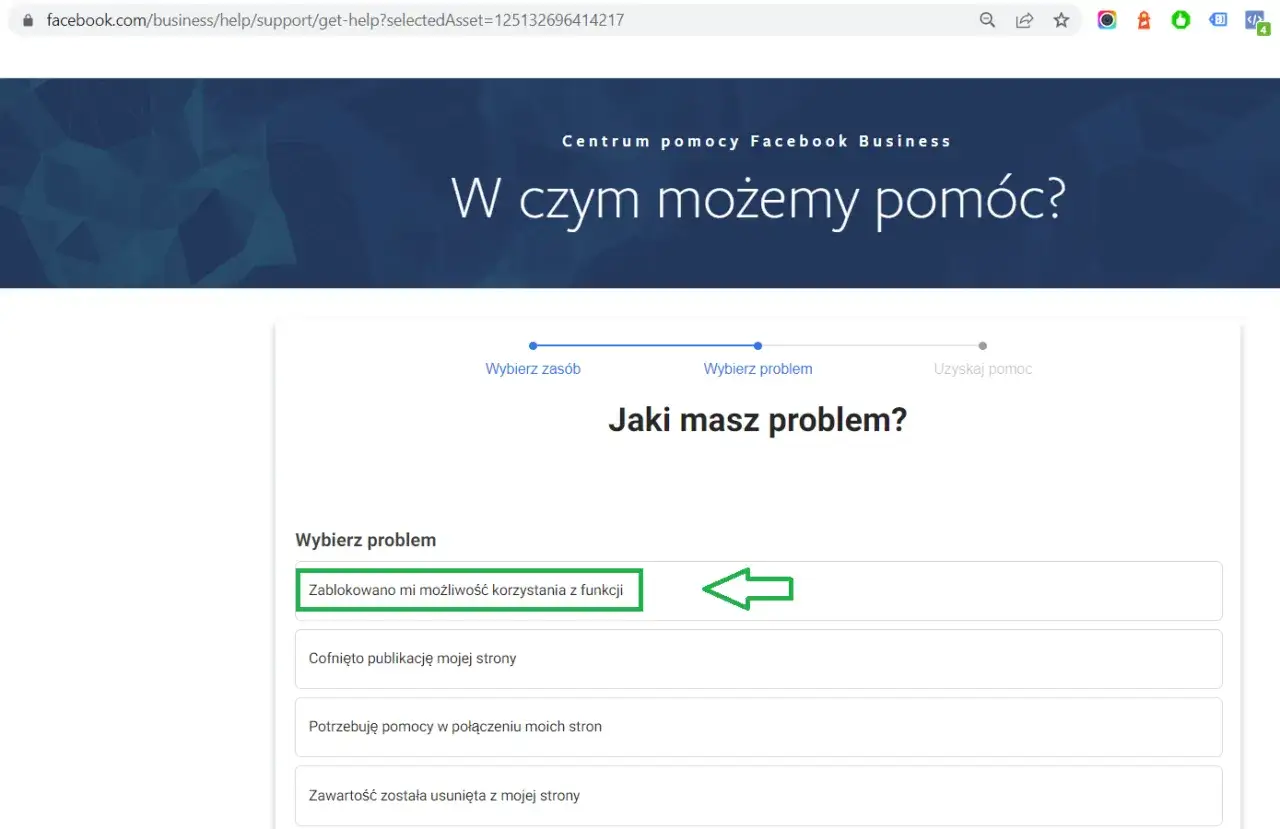1280x829 pixels.
Task: Bookmark this page with the star icon
Action: click(1061, 20)
